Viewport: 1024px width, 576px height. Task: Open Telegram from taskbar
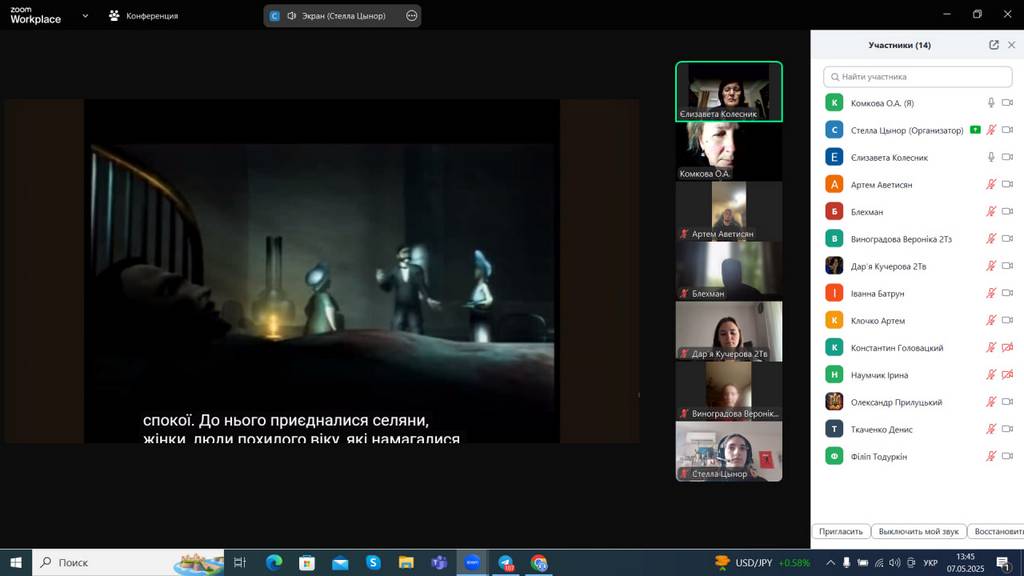[506, 562]
